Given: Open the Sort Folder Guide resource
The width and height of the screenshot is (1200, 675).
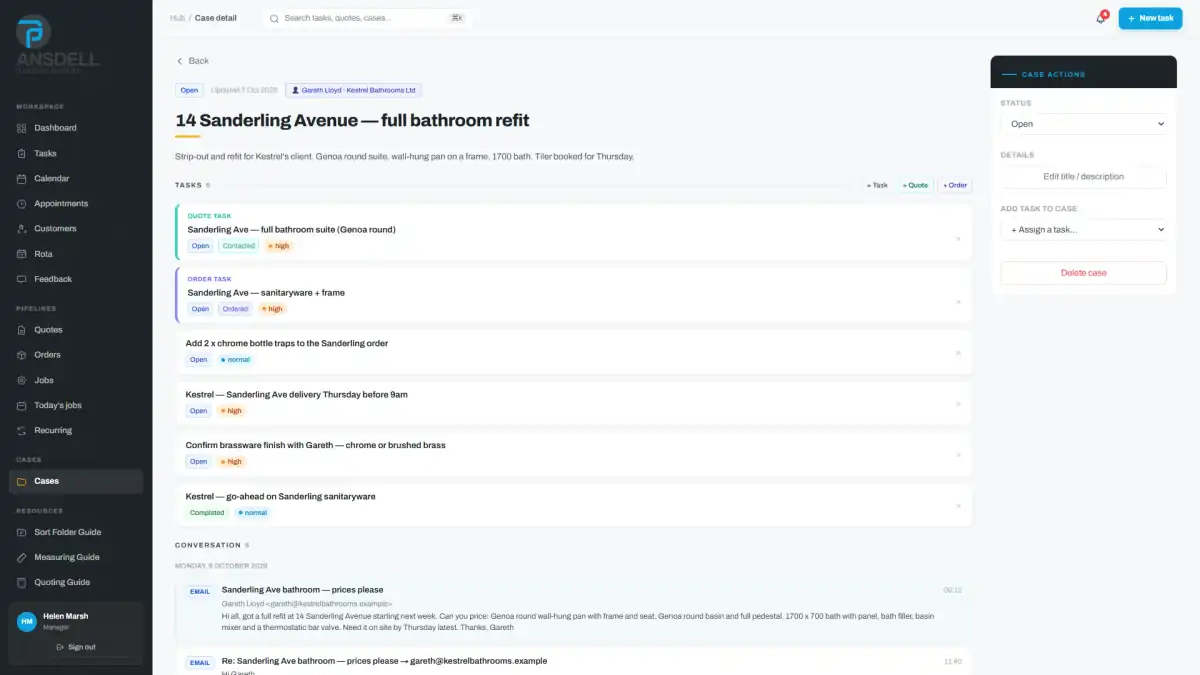Looking at the screenshot, I should pos(76,532).
